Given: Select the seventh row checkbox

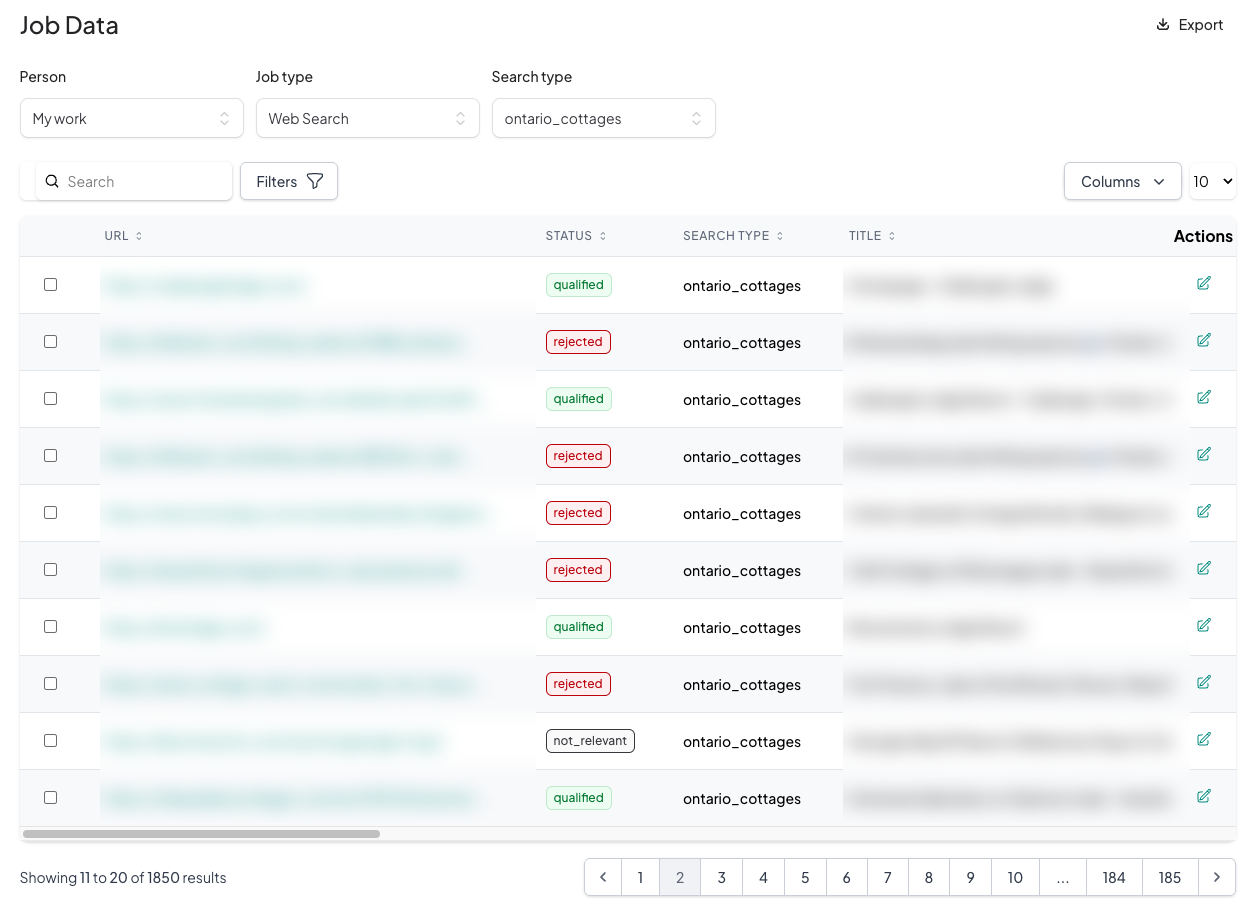Looking at the screenshot, I should tap(51, 627).
